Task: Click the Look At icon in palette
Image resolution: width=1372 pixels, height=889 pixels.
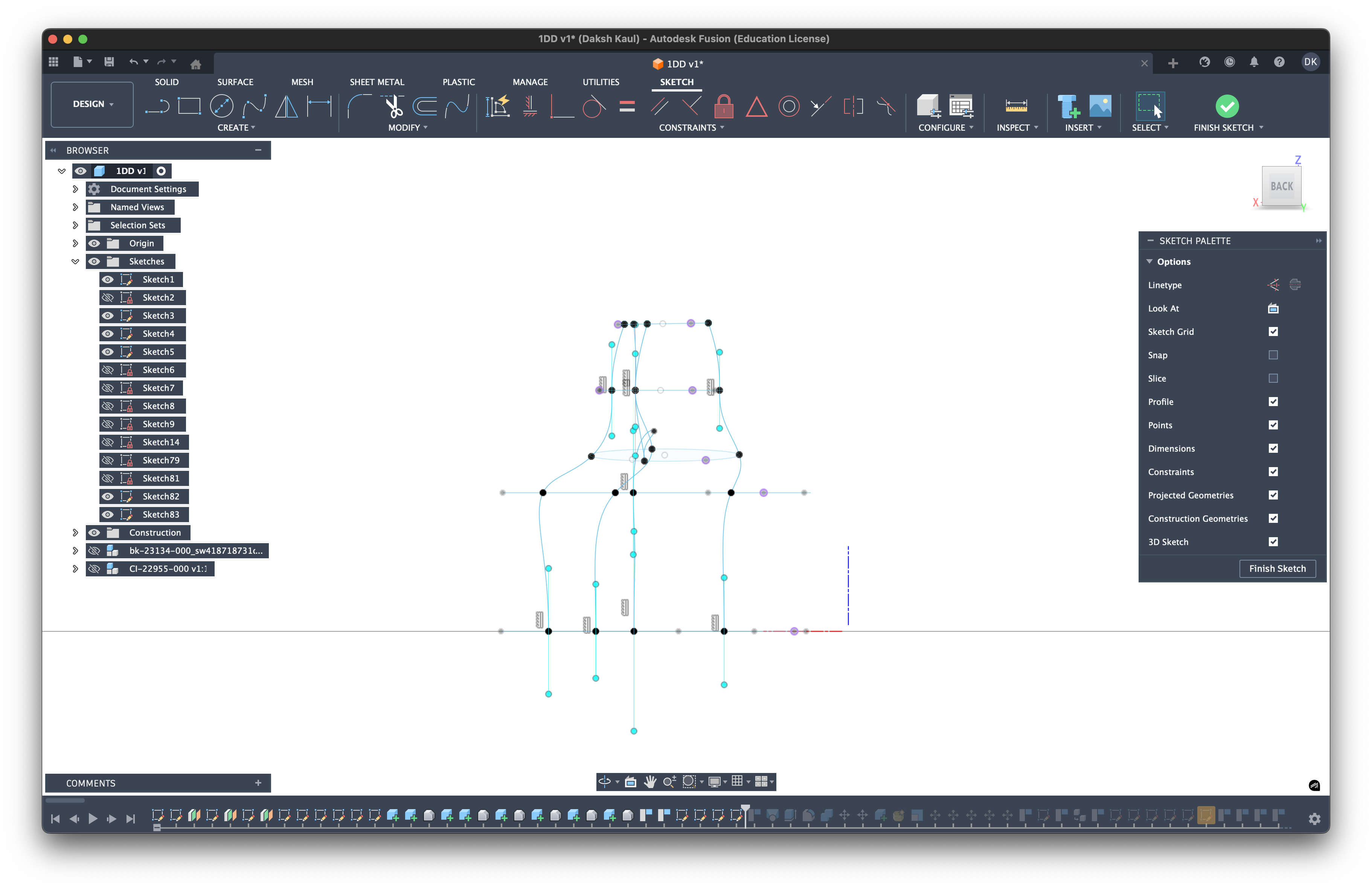Action: [1273, 309]
